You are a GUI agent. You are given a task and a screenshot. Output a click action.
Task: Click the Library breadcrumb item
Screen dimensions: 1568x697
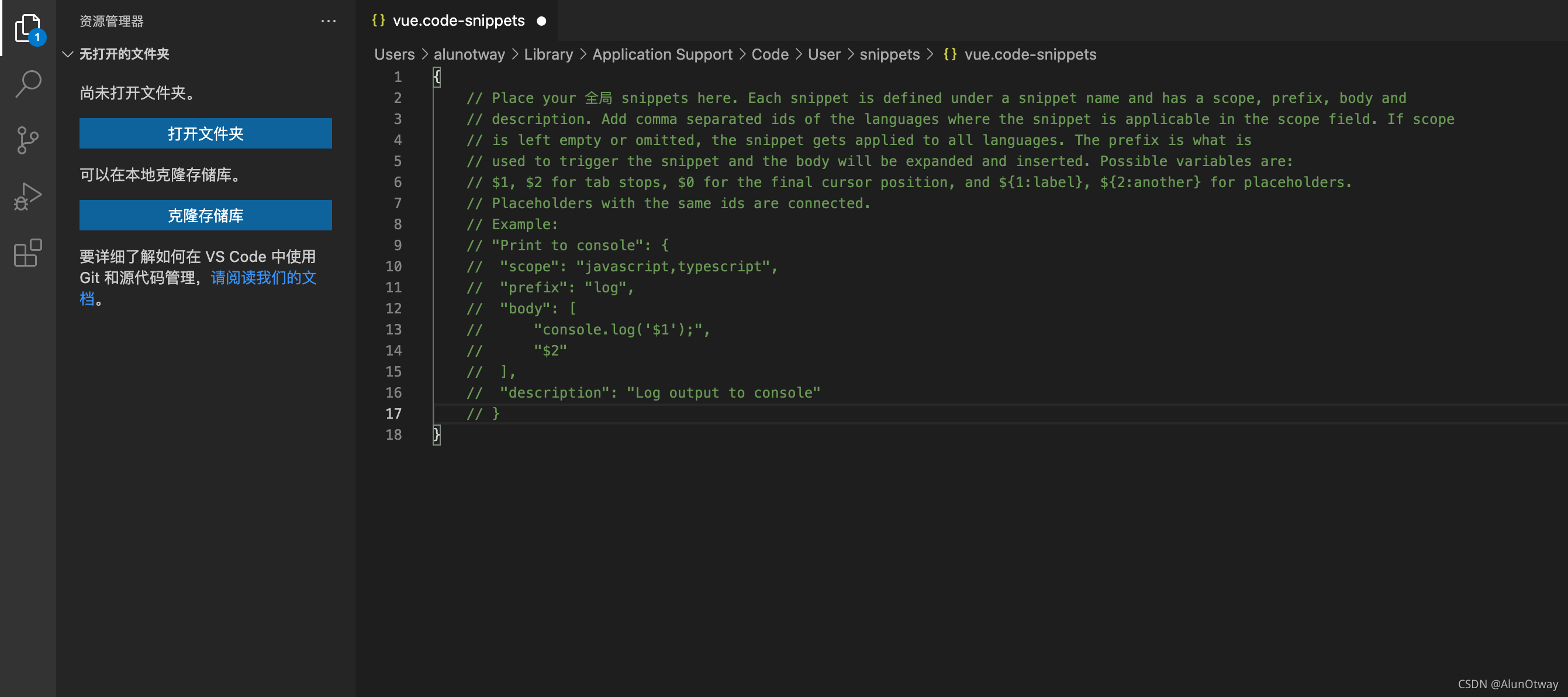point(548,54)
